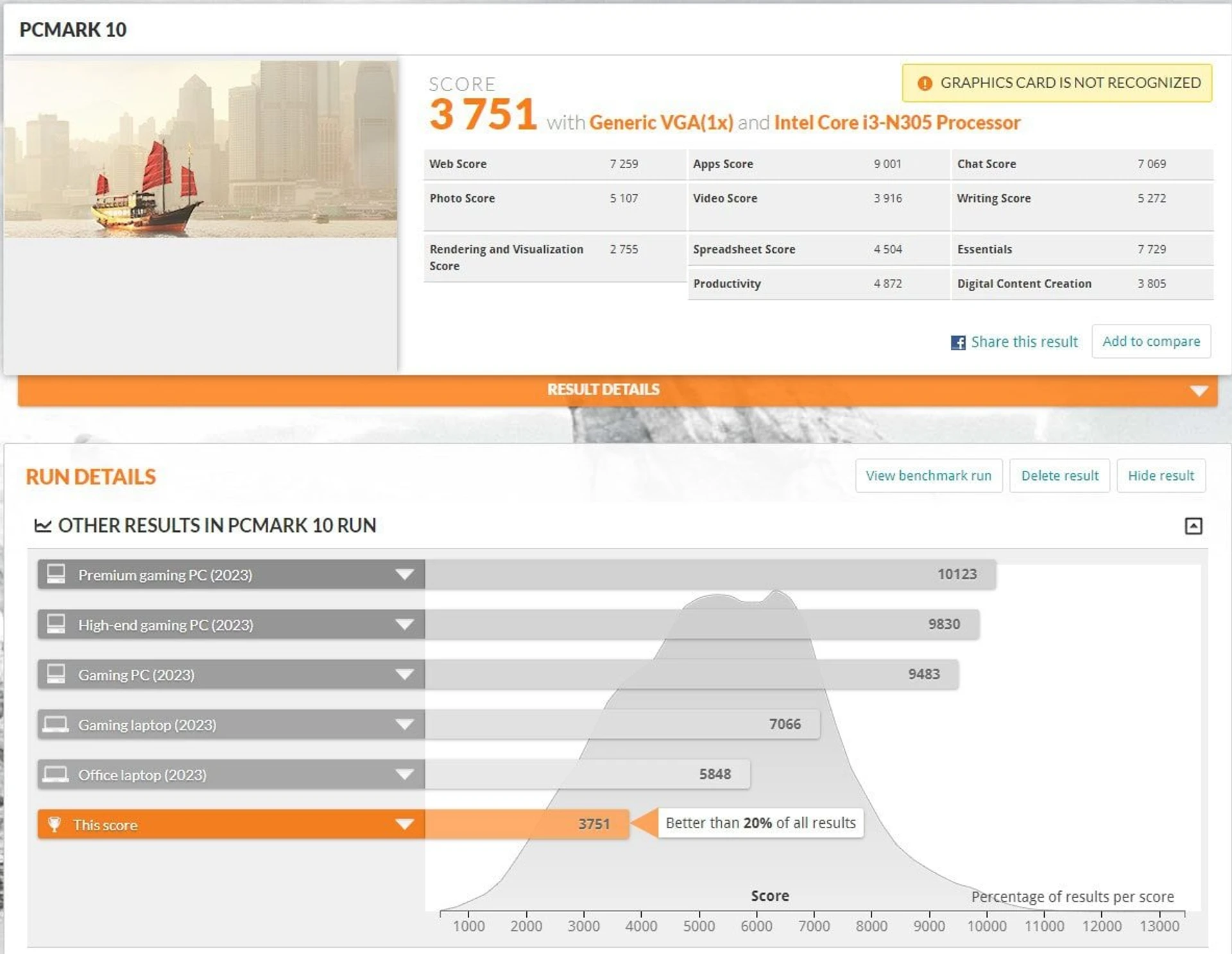Screen dimensions: 1232x954
Task: Click the RUN DETAILS heading
Action: pos(90,477)
